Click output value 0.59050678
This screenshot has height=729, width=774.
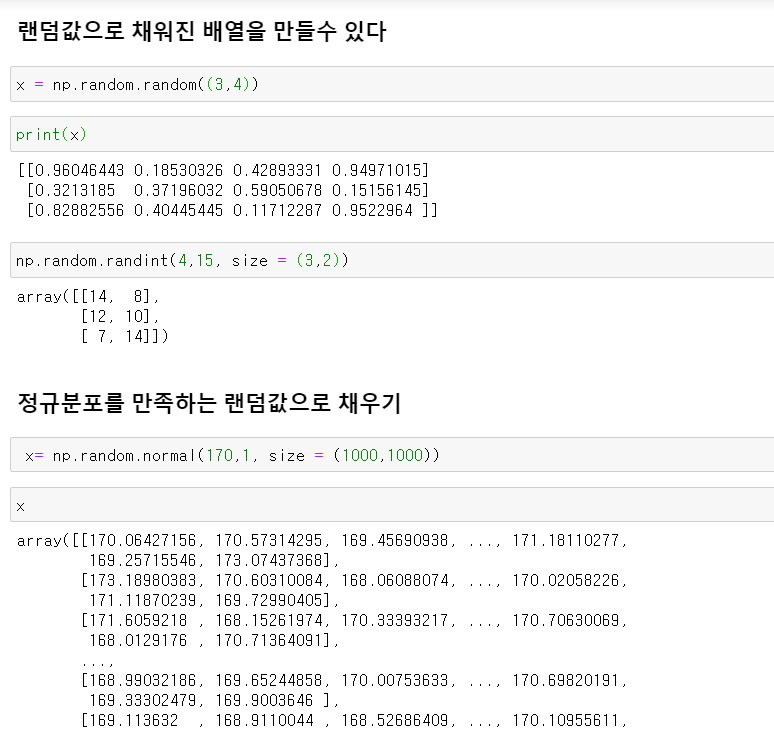[277, 190]
